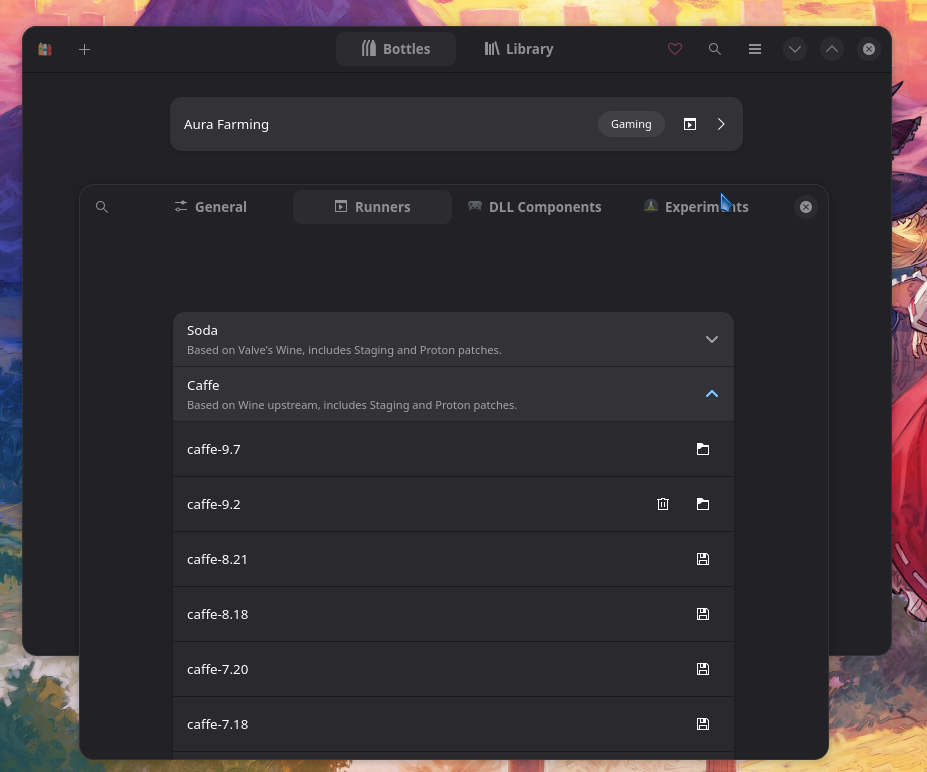This screenshot has width=927, height=772.
Task: Download and install caffe-8.21
Action: (x=703, y=559)
